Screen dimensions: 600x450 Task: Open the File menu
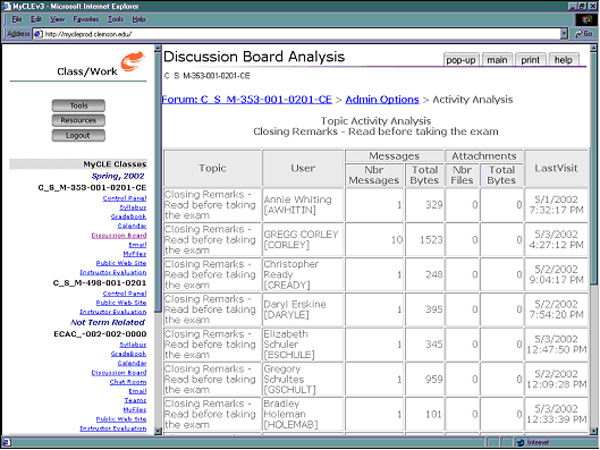click(16, 19)
